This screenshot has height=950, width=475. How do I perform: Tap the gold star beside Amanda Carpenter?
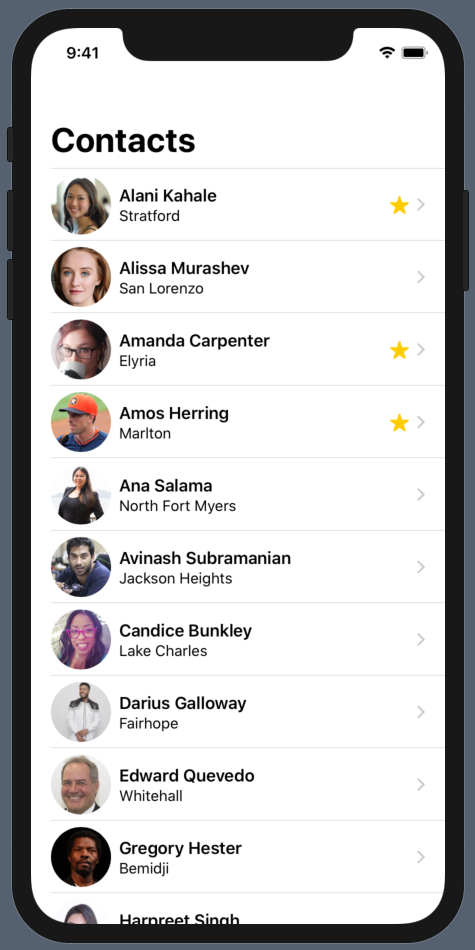point(399,350)
